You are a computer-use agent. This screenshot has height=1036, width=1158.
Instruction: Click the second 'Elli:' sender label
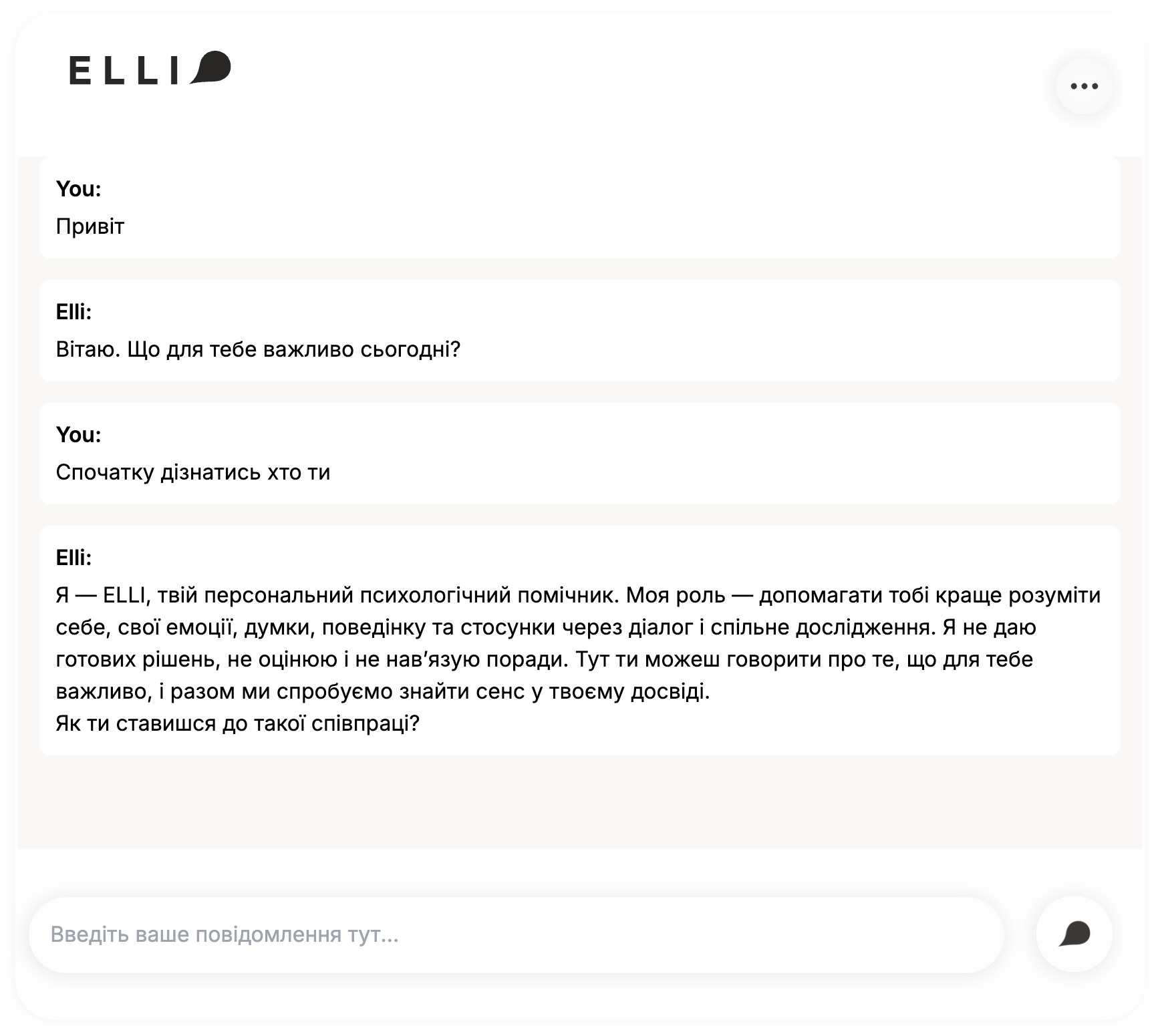[74, 558]
